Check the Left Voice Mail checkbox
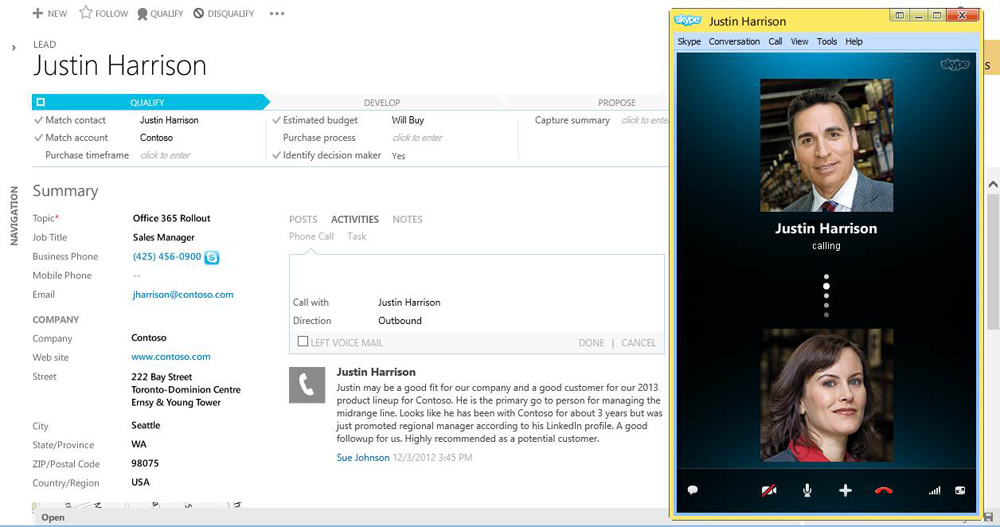 tap(303, 342)
